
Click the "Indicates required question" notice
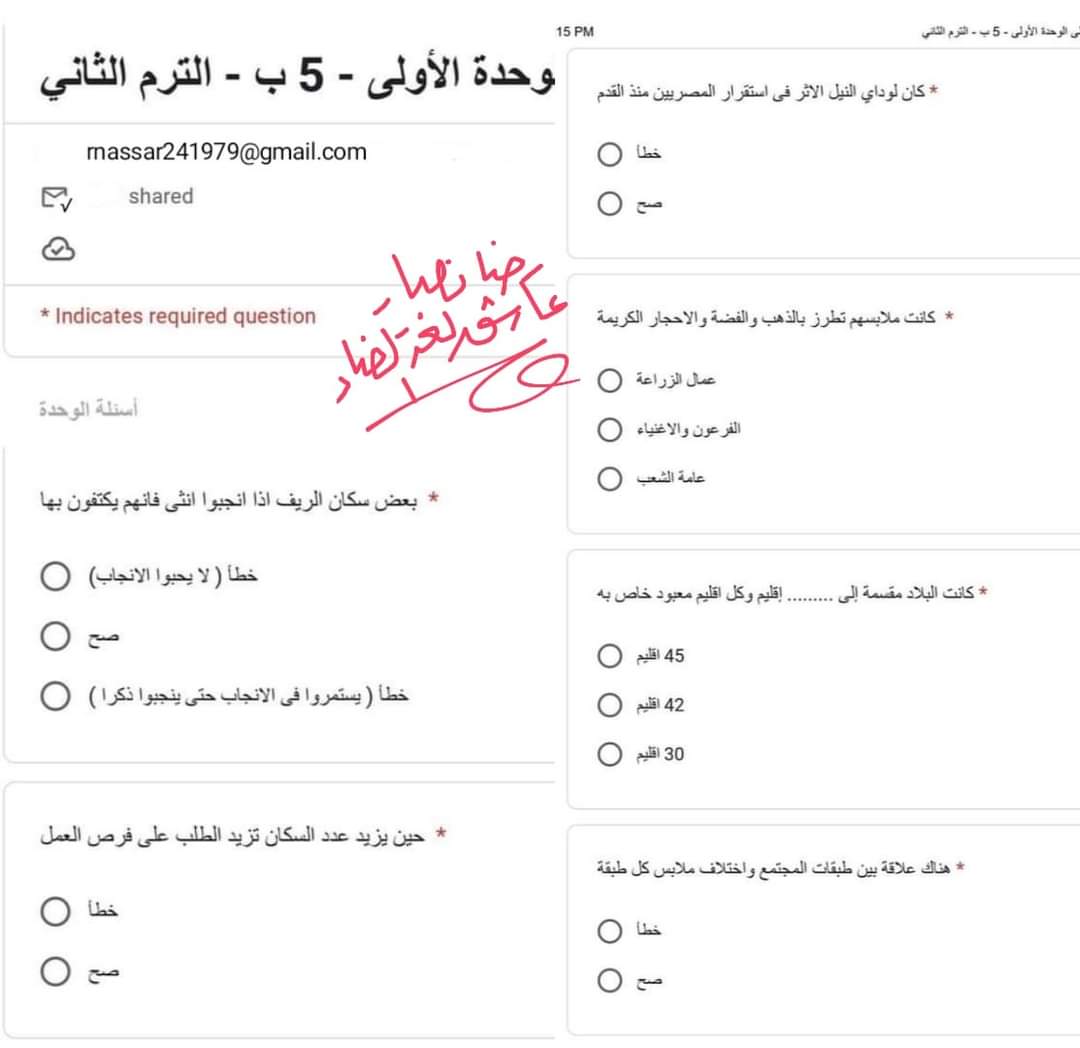178,317
